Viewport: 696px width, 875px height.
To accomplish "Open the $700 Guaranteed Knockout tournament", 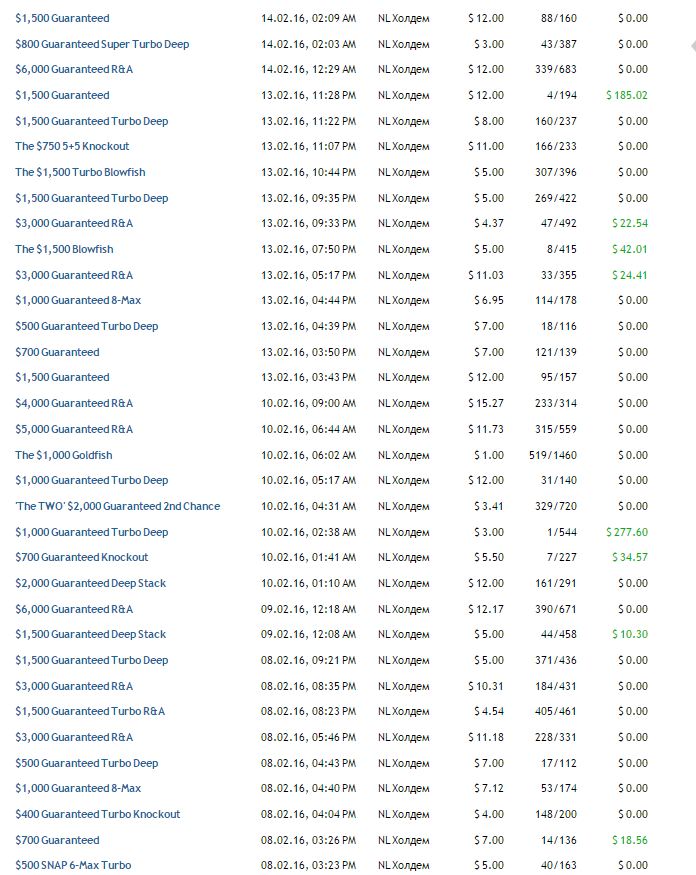I will click(x=82, y=557).
